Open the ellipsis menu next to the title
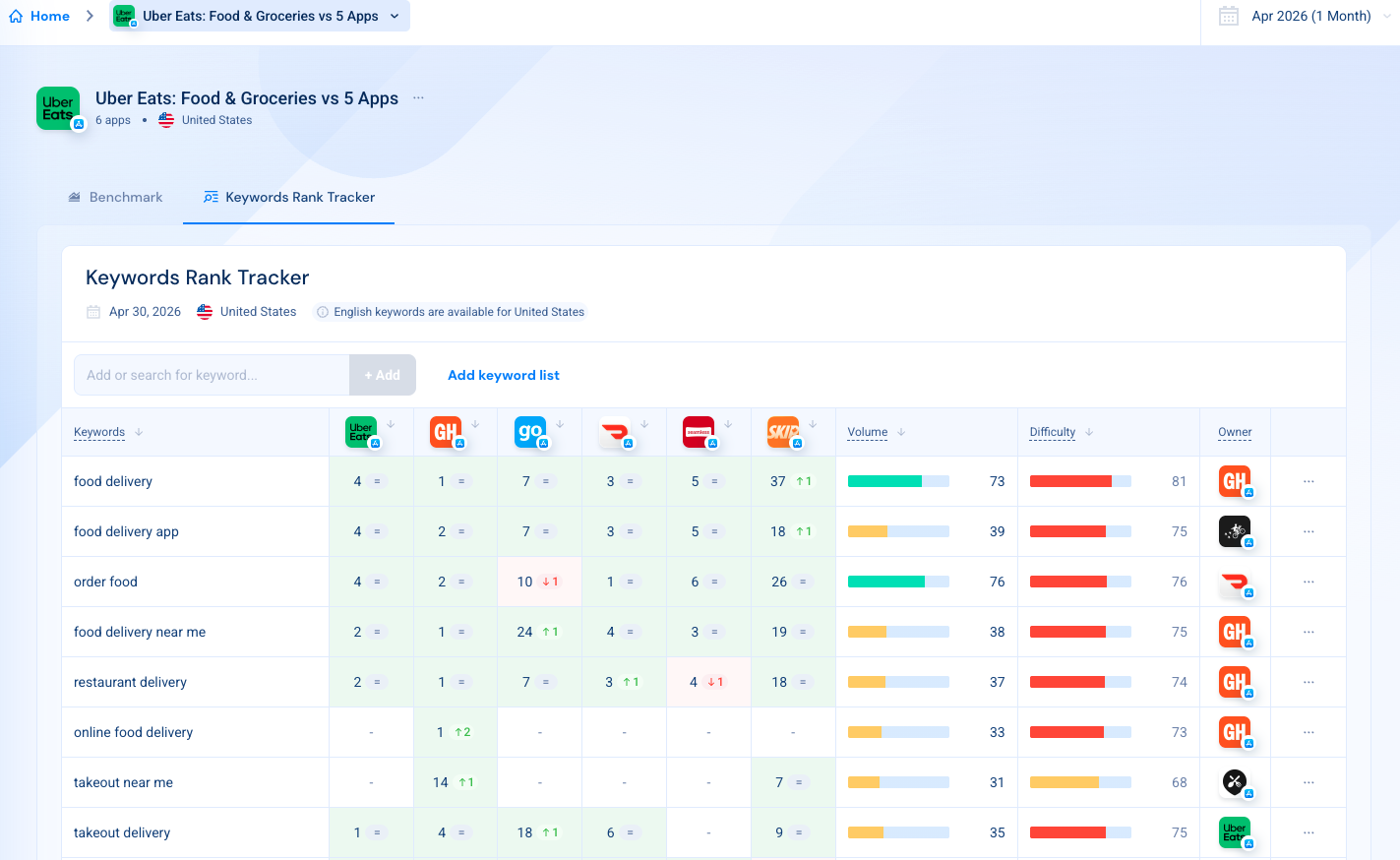The width and height of the screenshot is (1400, 860). click(418, 98)
